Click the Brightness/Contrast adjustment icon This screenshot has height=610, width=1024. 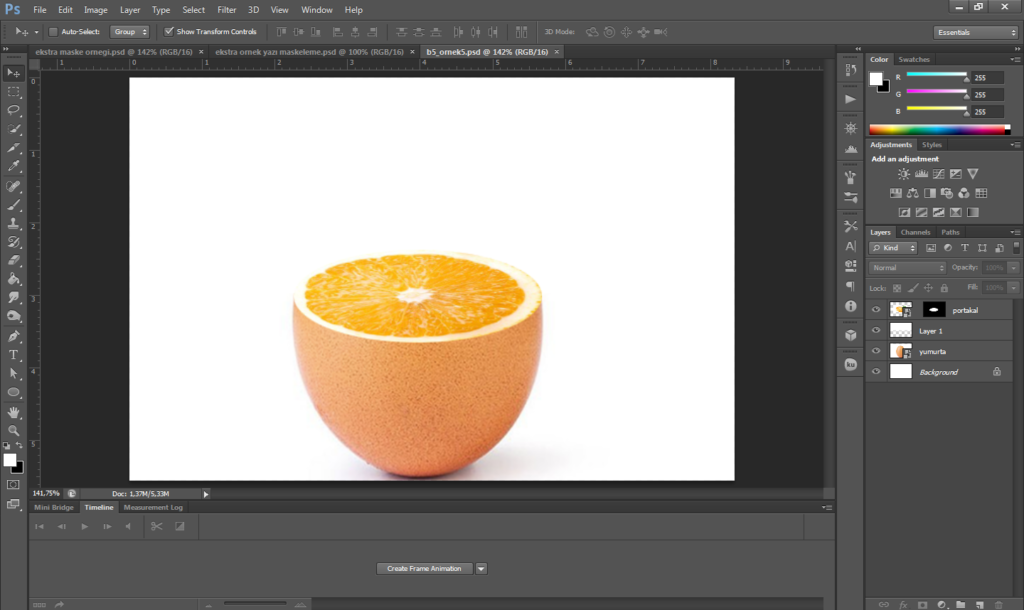click(x=904, y=174)
